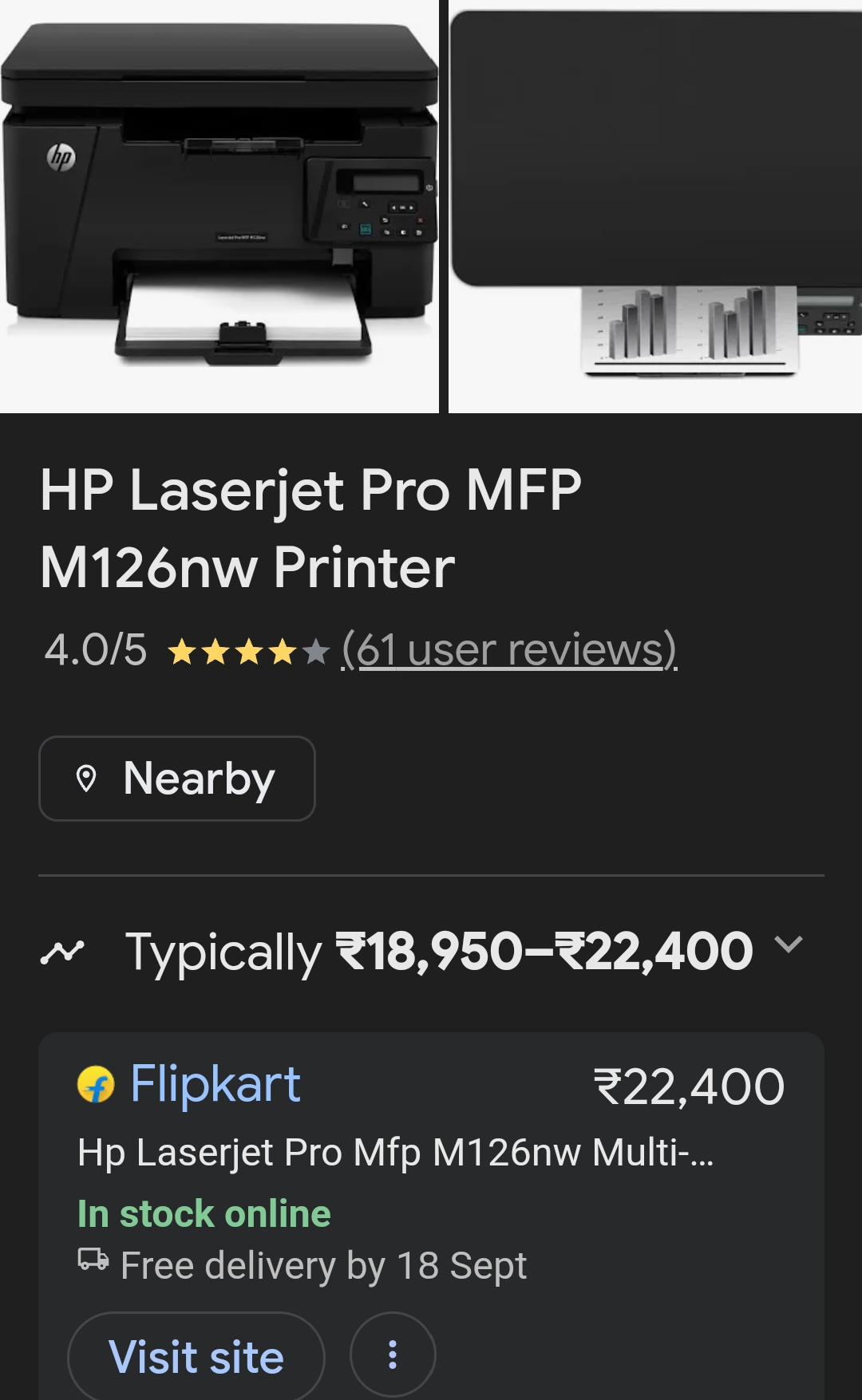Tap the Nearby filter chip
The height and width of the screenshot is (1400, 862).
click(x=176, y=779)
